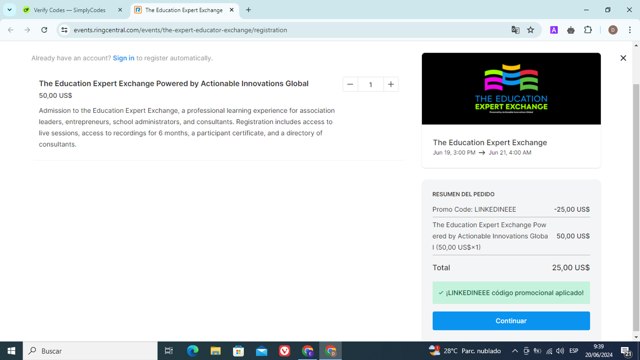Click the Promo Code: LINKEDINEEE line
The height and width of the screenshot is (360, 640).
coord(474,209)
